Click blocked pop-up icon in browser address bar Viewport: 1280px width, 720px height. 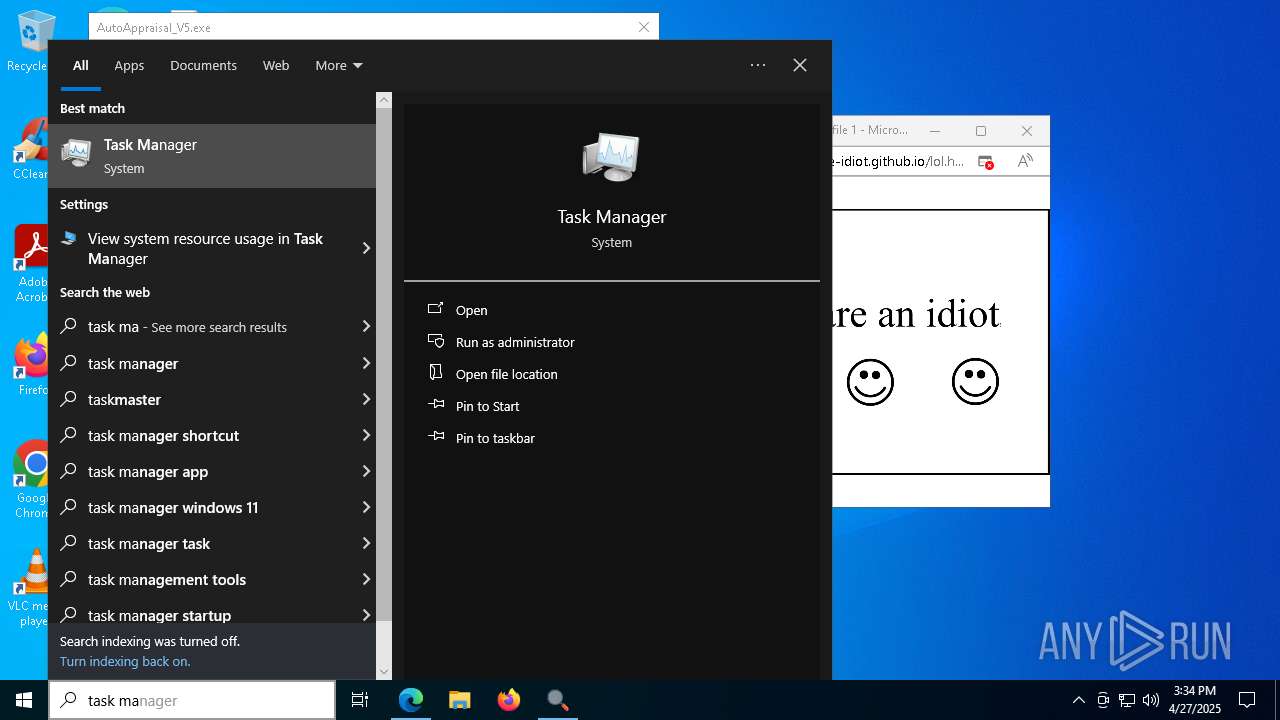pos(986,161)
